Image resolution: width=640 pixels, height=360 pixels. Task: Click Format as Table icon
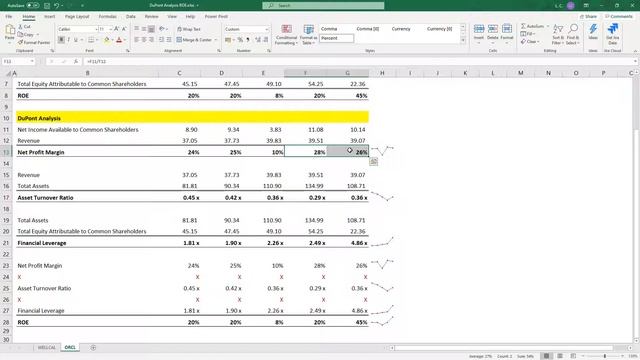[x=309, y=29]
